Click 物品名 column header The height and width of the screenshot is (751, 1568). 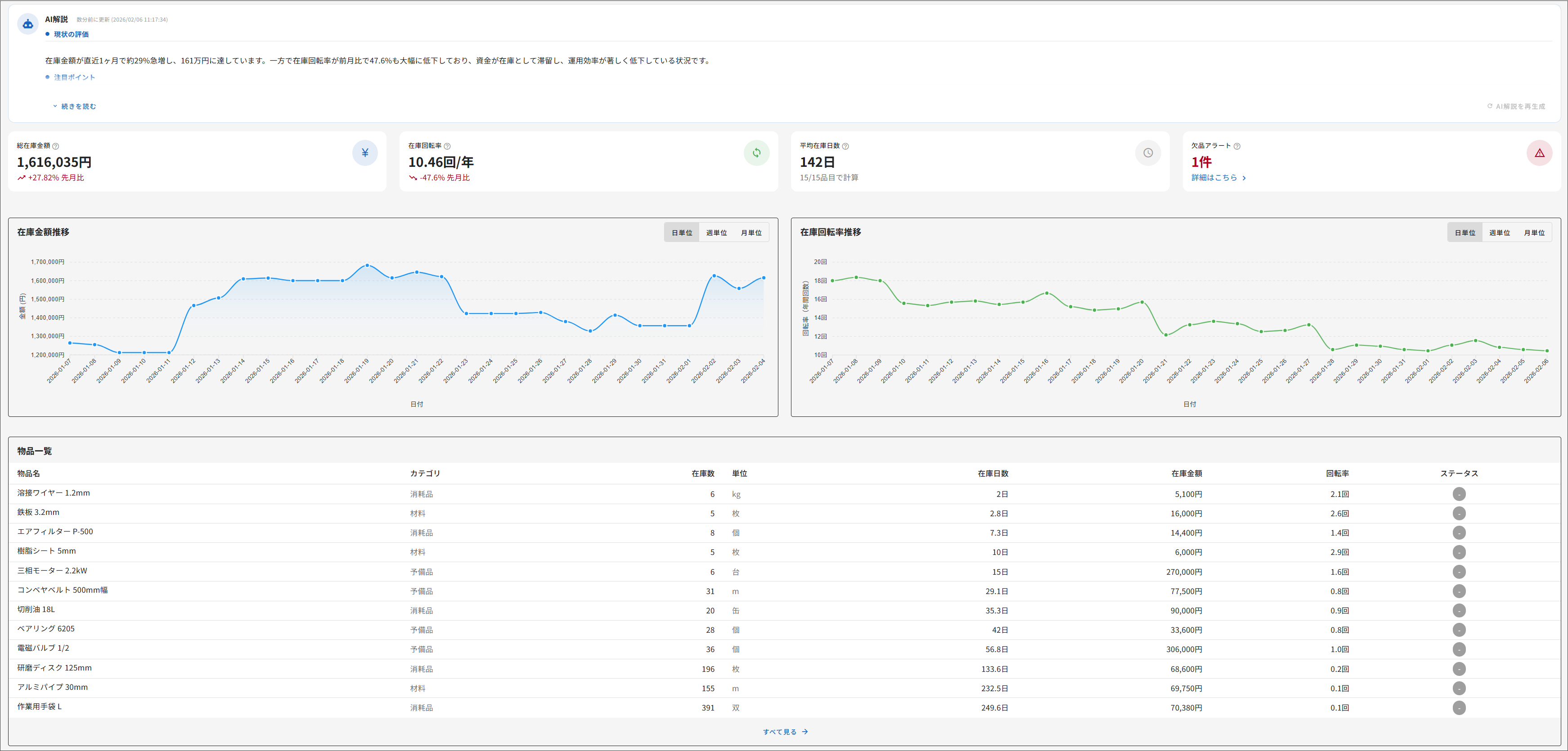point(29,474)
